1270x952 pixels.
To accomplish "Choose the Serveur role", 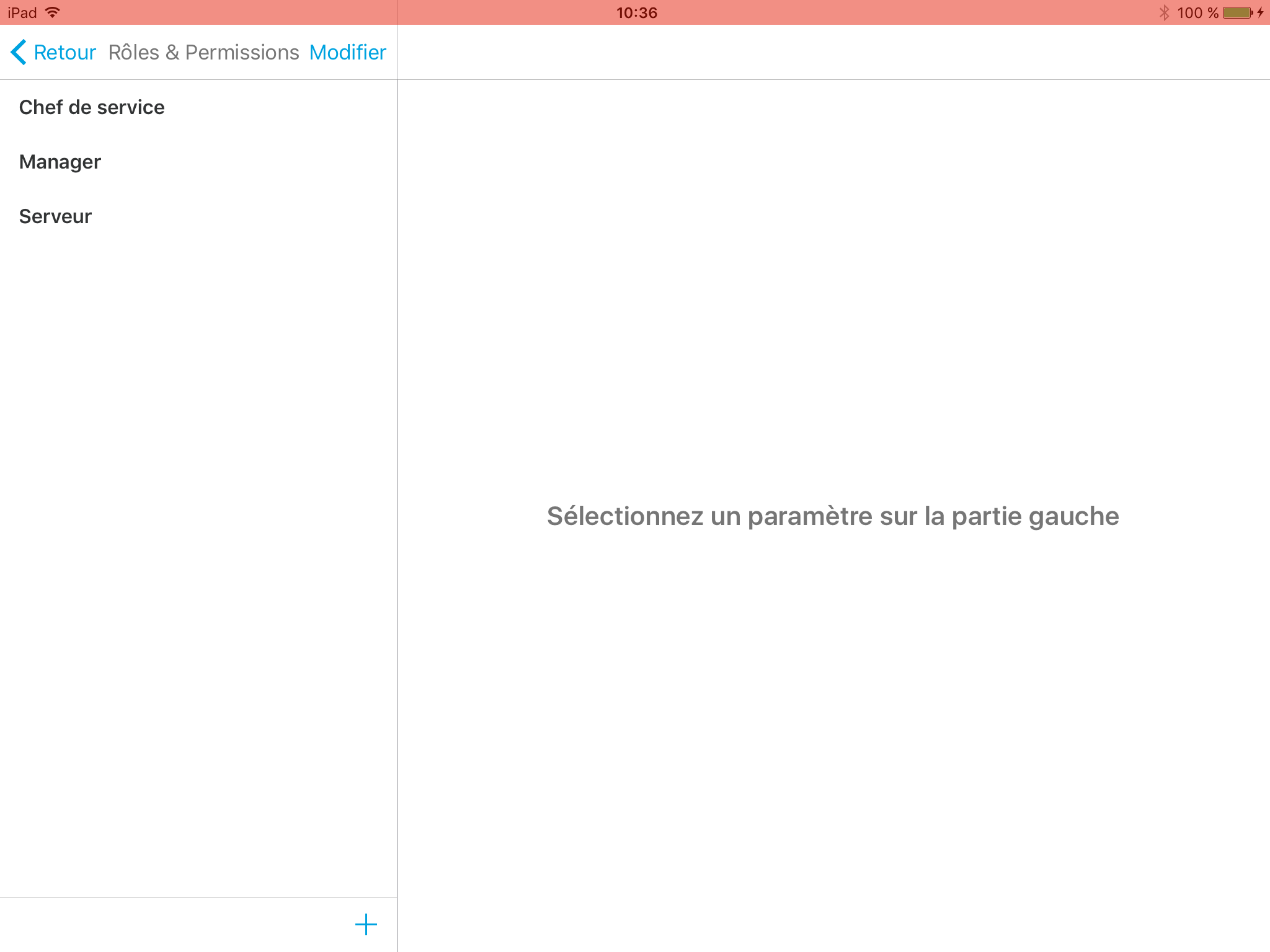I will [x=198, y=216].
